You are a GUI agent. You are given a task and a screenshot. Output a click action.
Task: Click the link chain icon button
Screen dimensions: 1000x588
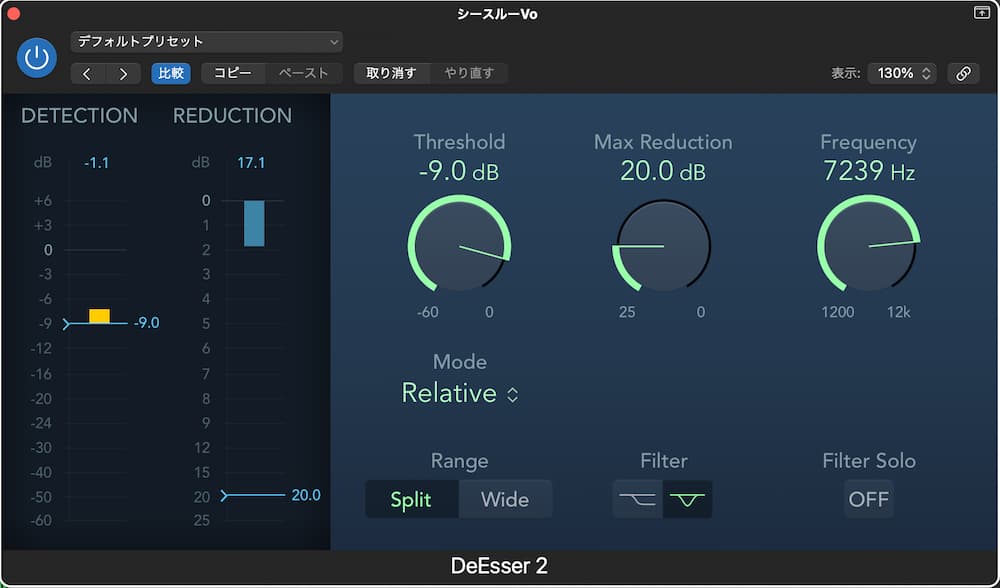pyautogui.click(x=963, y=73)
